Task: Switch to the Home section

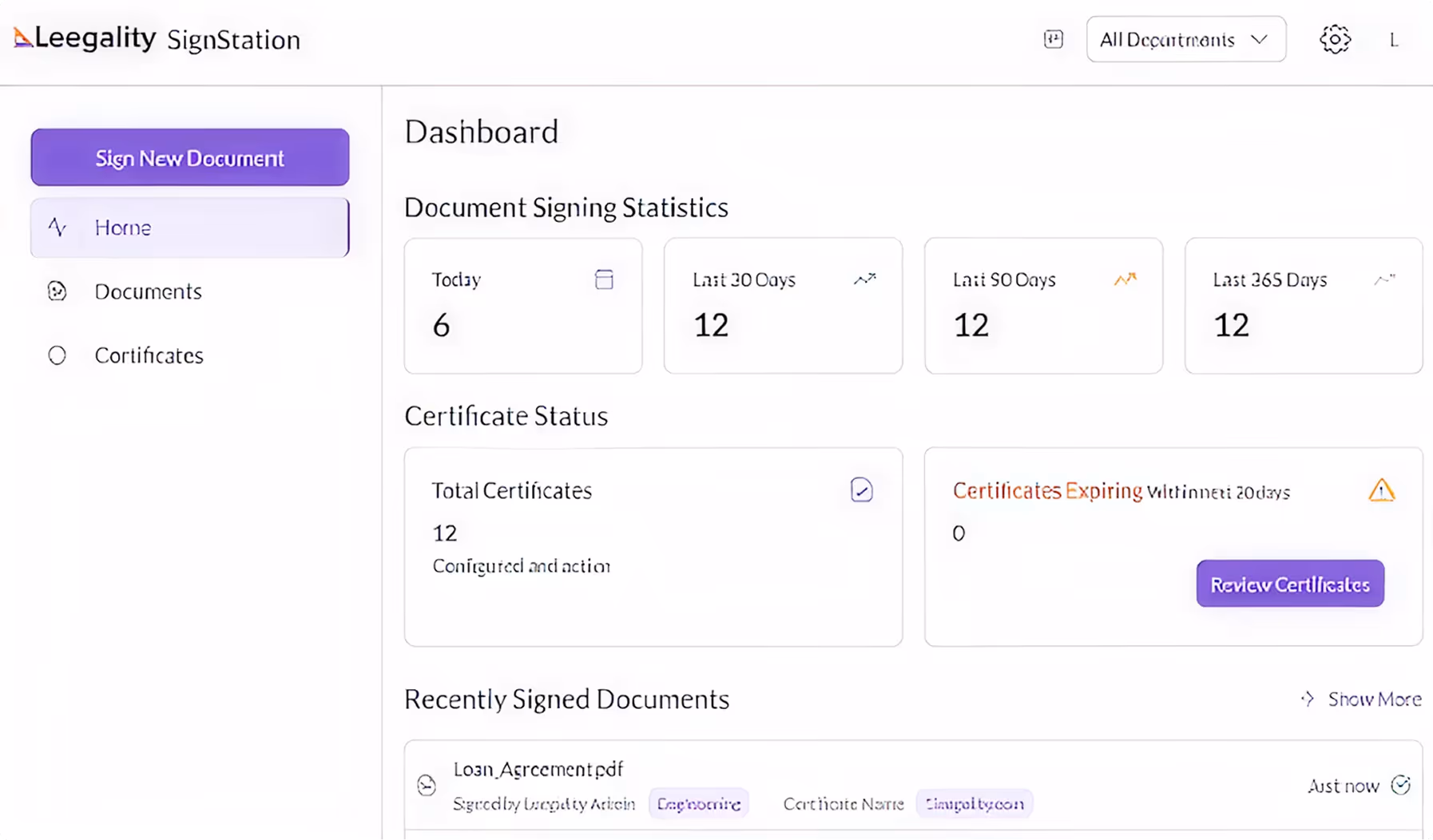Action: (x=189, y=228)
